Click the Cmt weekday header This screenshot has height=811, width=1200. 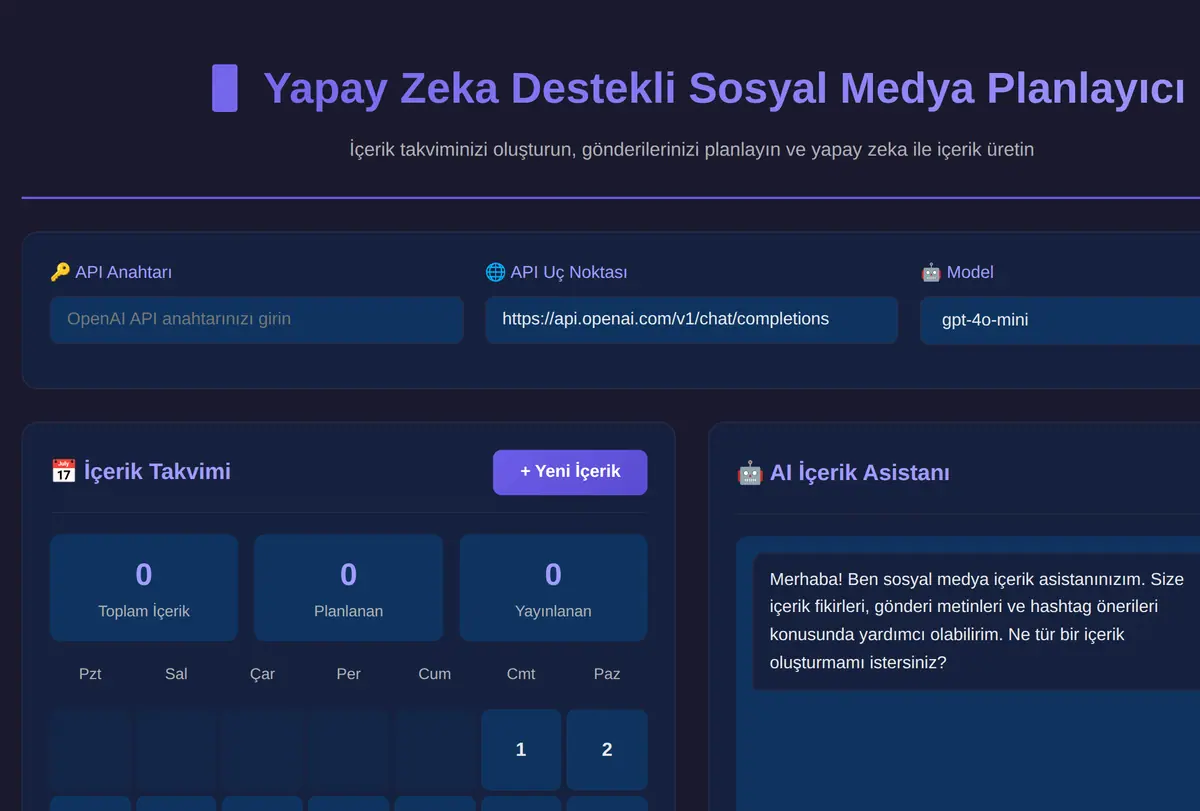coord(521,674)
